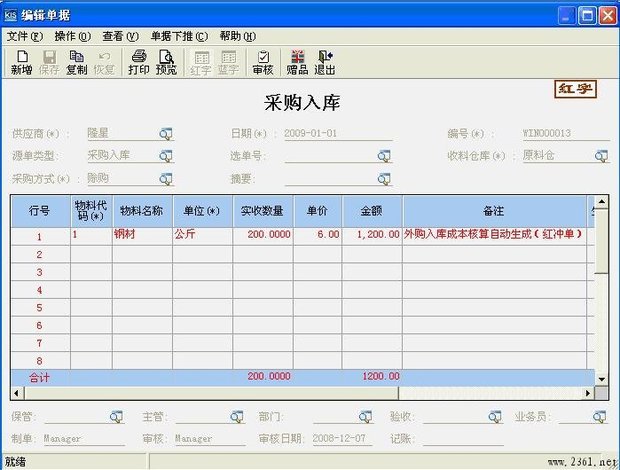Click the 合计 total amount 1200.00
Screen dimensions: 620x470
(x=380, y=376)
